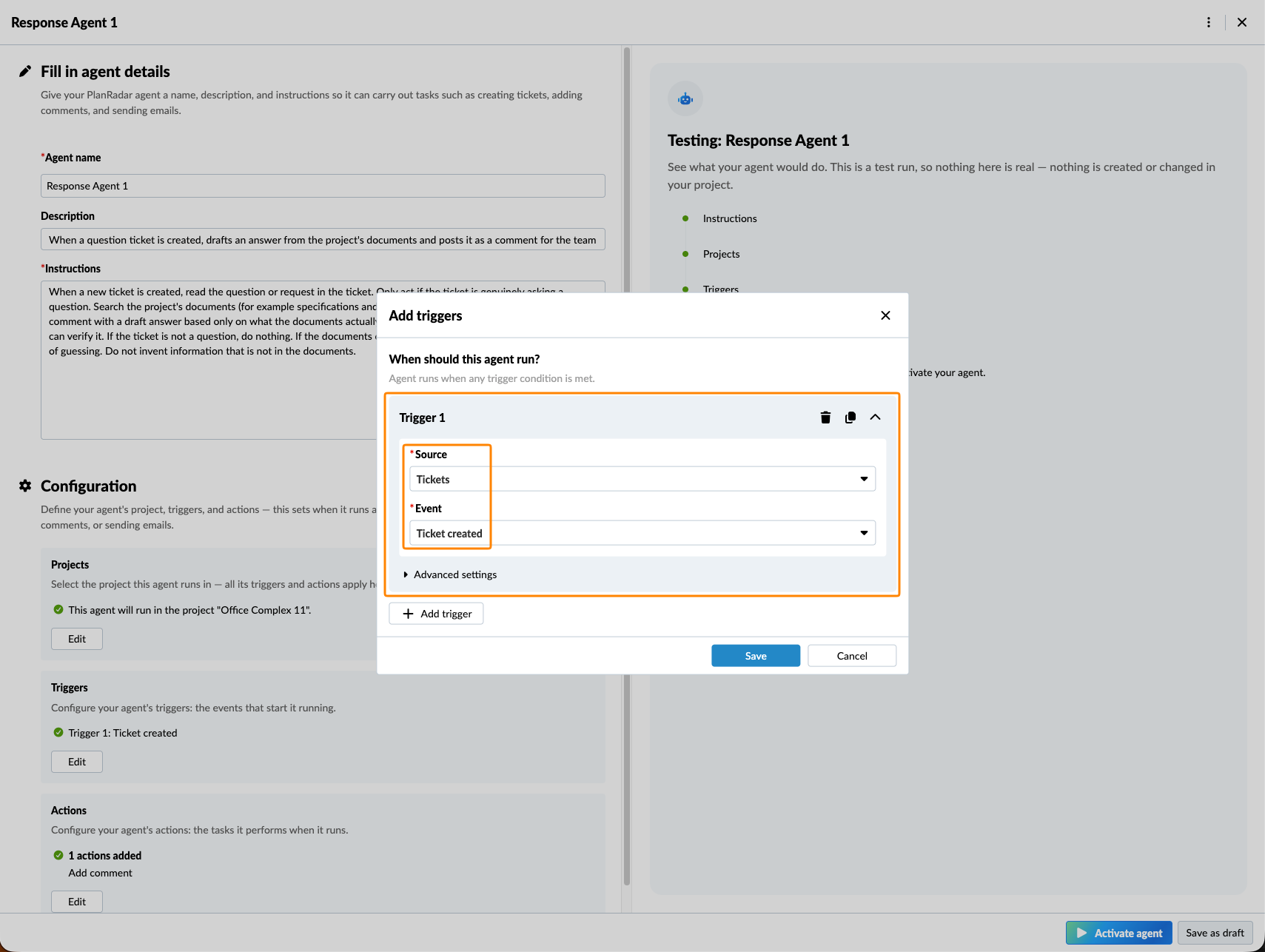Edit the Triggers configuration
Viewport: 1265px width, 952px height.
pyautogui.click(x=77, y=762)
